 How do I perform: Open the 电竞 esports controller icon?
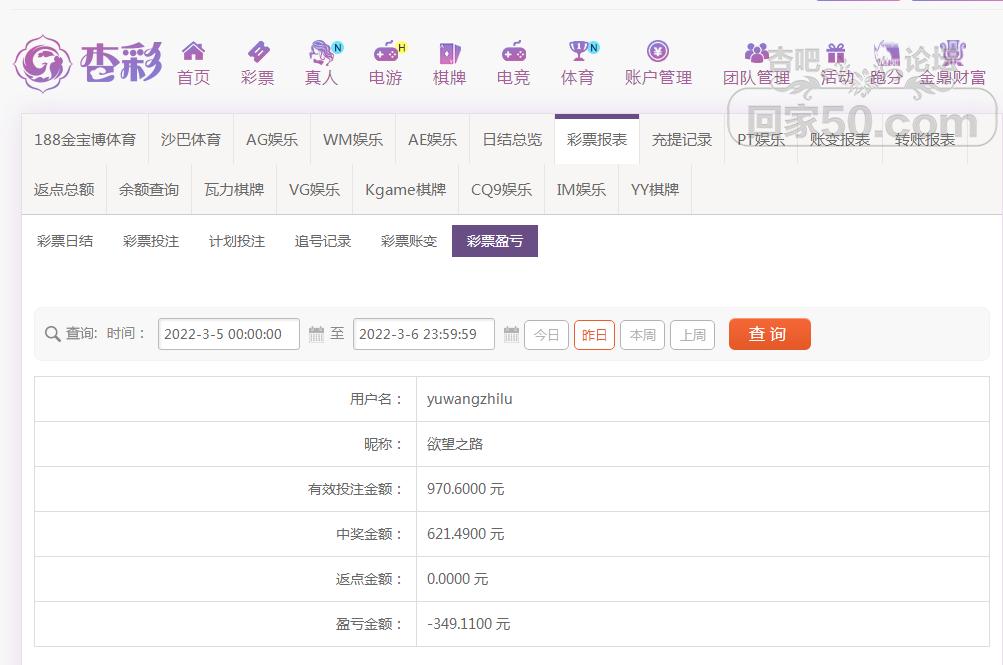[x=513, y=52]
